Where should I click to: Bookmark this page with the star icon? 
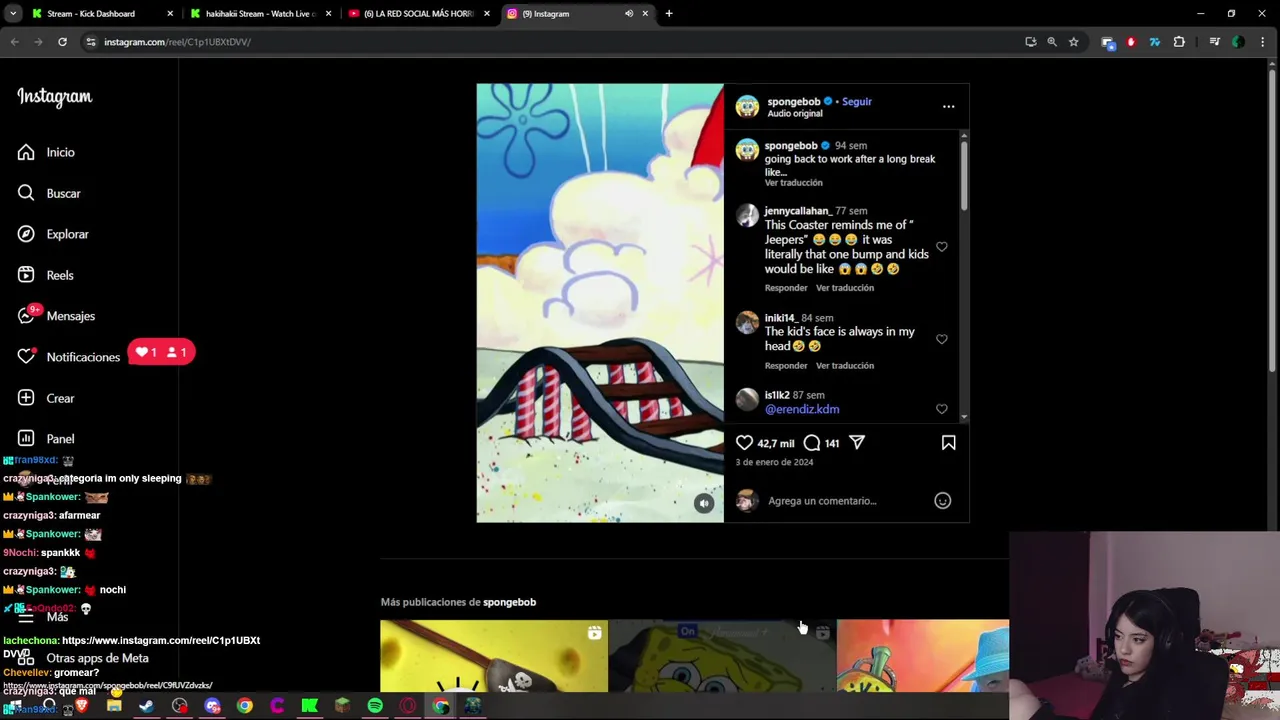pyautogui.click(x=1073, y=42)
